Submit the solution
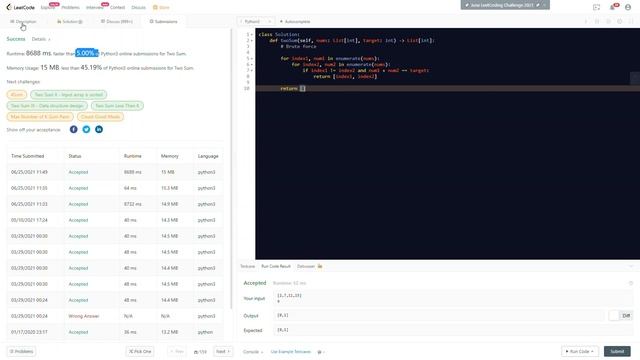 [x=617, y=351]
